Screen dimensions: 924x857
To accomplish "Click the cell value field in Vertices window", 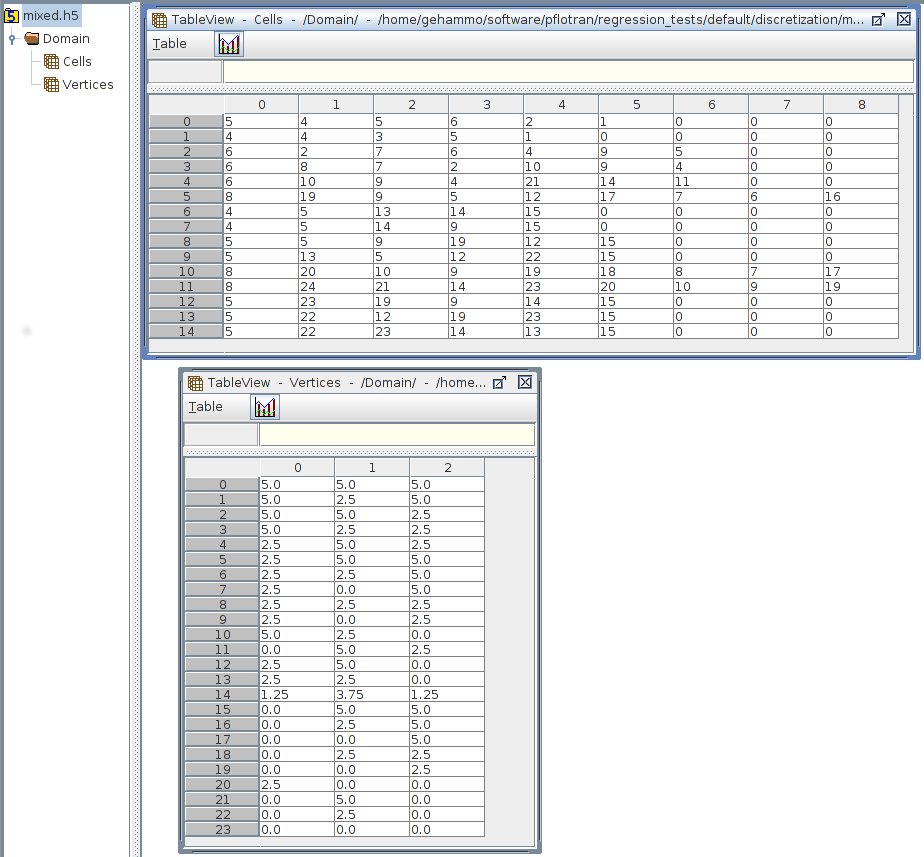I will coord(396,435).
